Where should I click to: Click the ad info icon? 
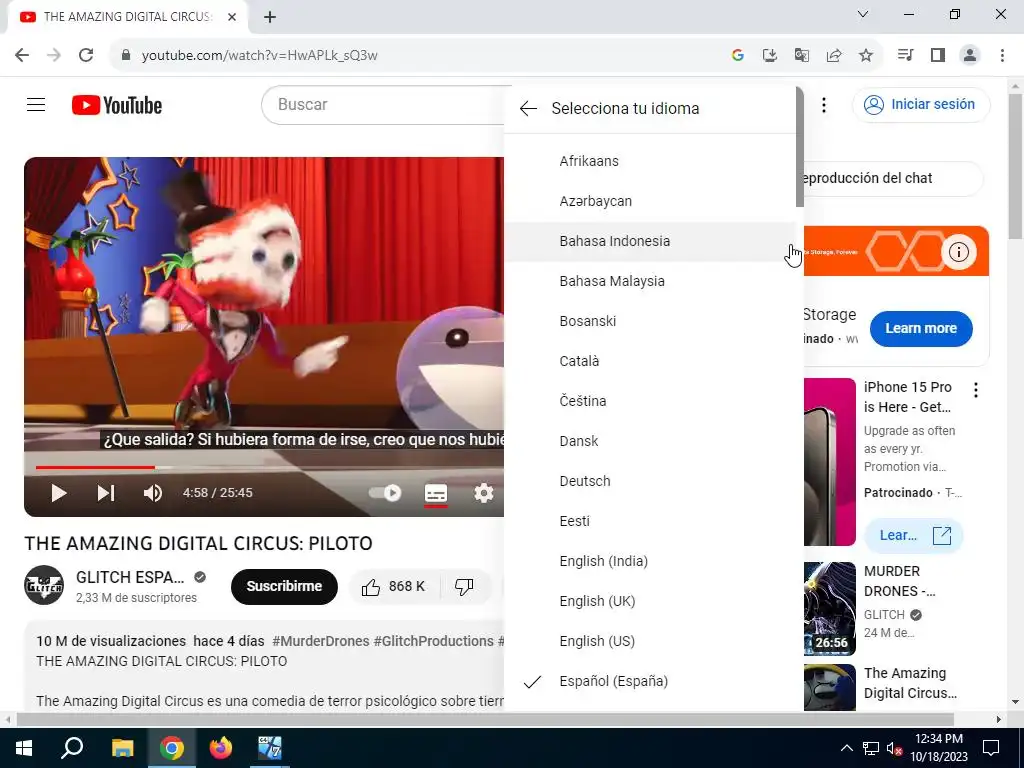(958, 251)
